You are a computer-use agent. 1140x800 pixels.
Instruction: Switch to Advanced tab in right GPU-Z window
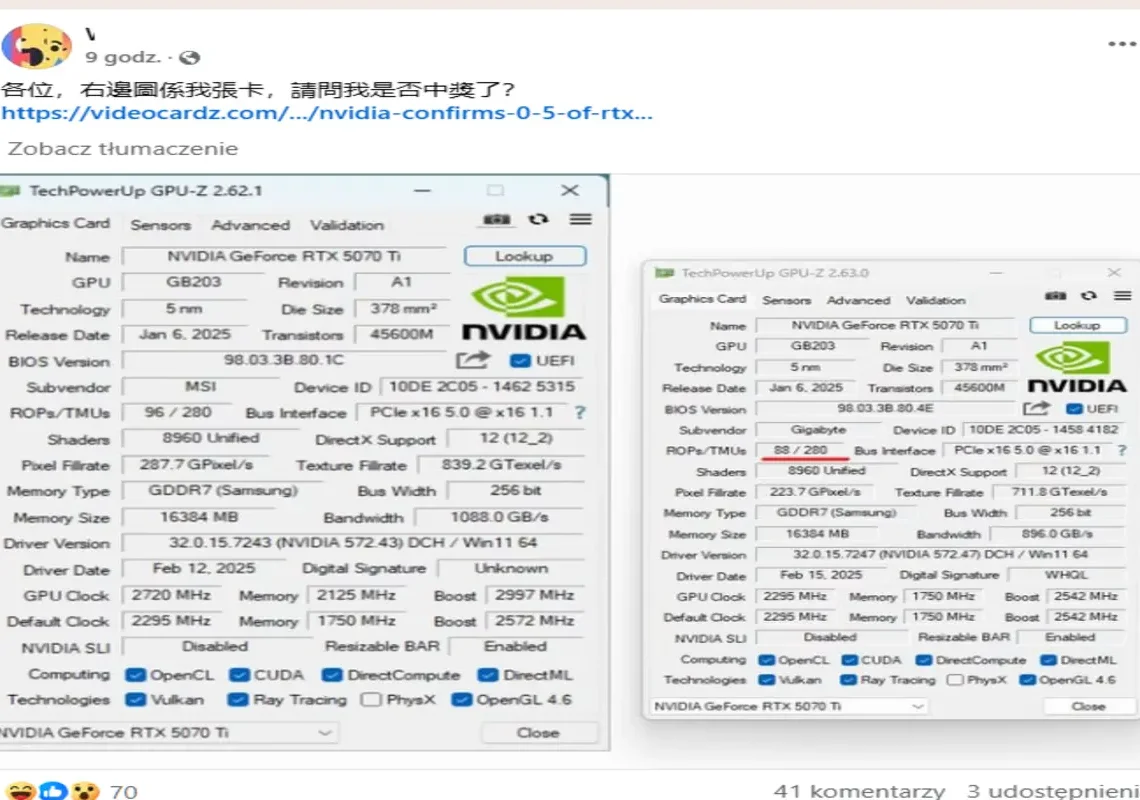[x=859, y=300]
